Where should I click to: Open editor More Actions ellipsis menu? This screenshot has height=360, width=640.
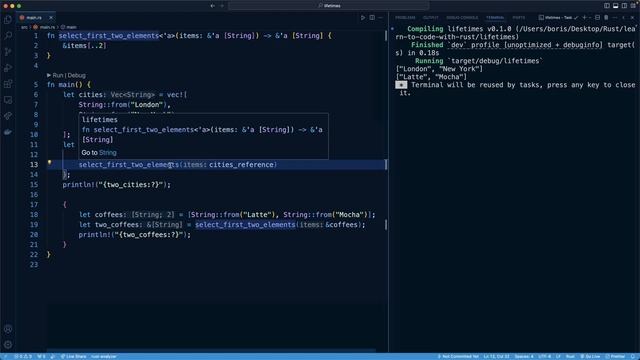[380, 18]
